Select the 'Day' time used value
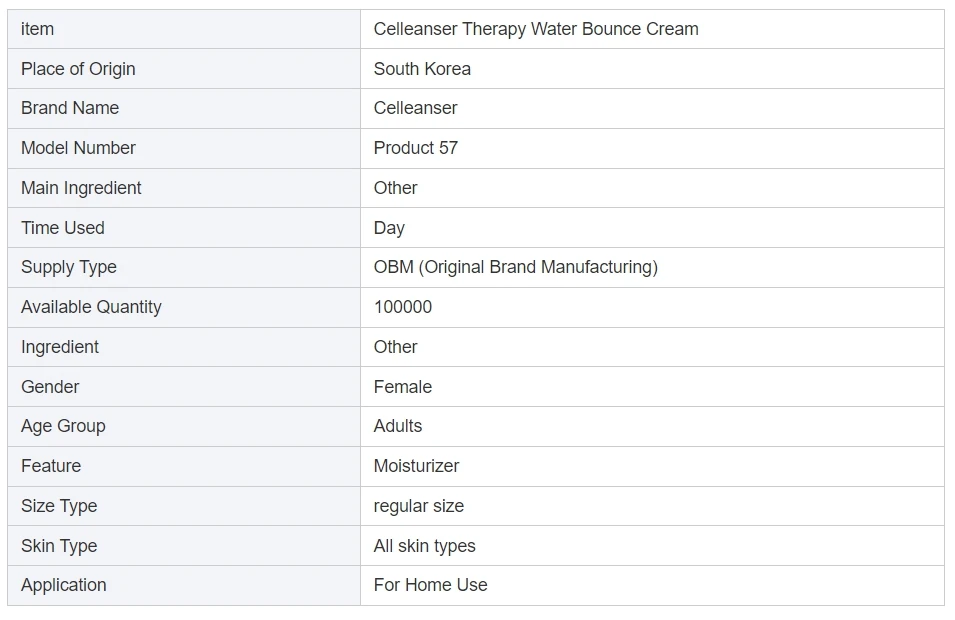 click(x=389, y=228)
